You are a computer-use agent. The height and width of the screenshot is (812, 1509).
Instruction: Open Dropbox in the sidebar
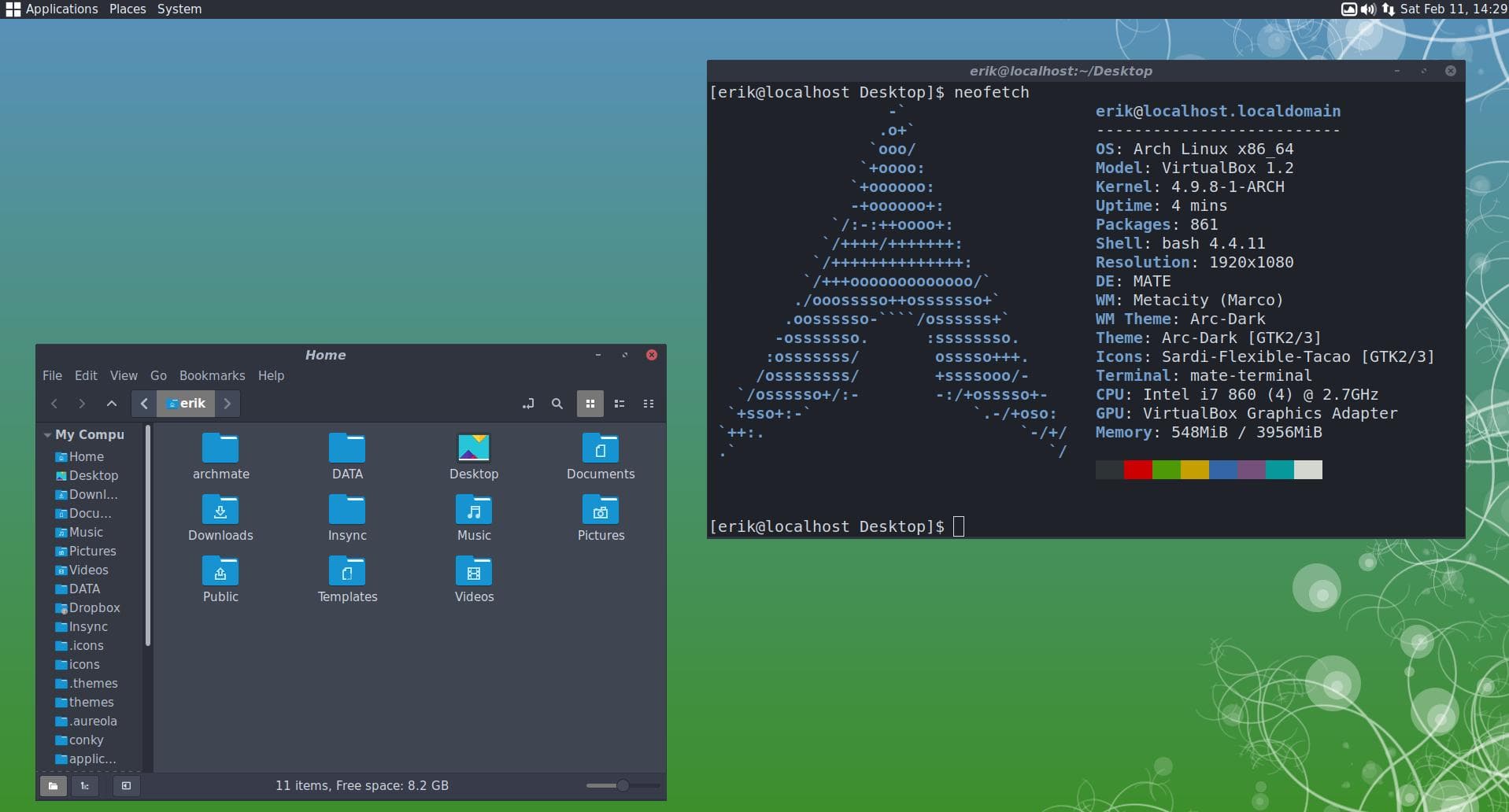pyautogui.click(x=87, y=607)
